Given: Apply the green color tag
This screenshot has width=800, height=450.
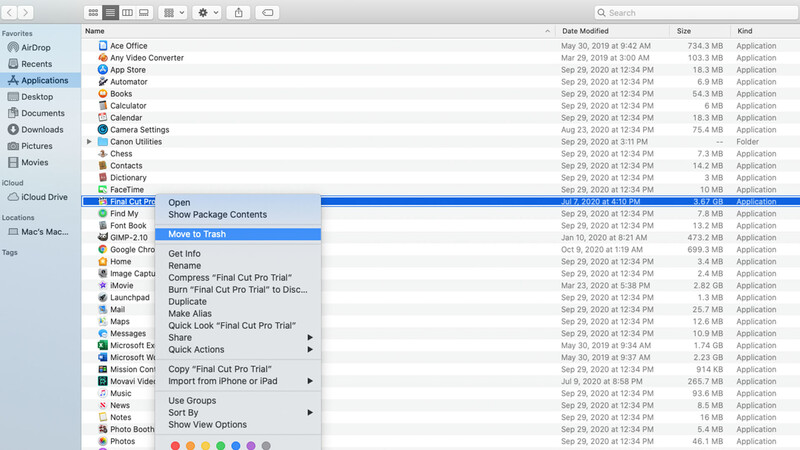Looking at the screenshot, I should click(x=220, y=446).
